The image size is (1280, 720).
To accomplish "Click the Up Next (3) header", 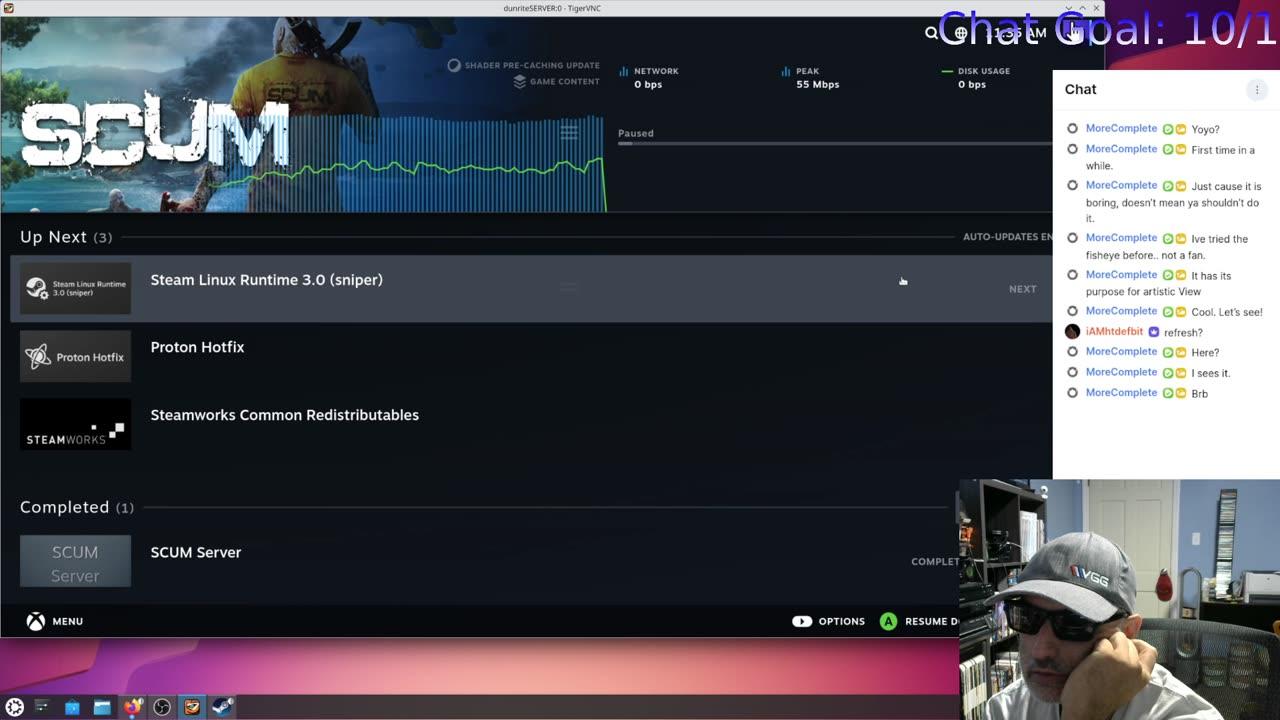I will coord(66,237).
